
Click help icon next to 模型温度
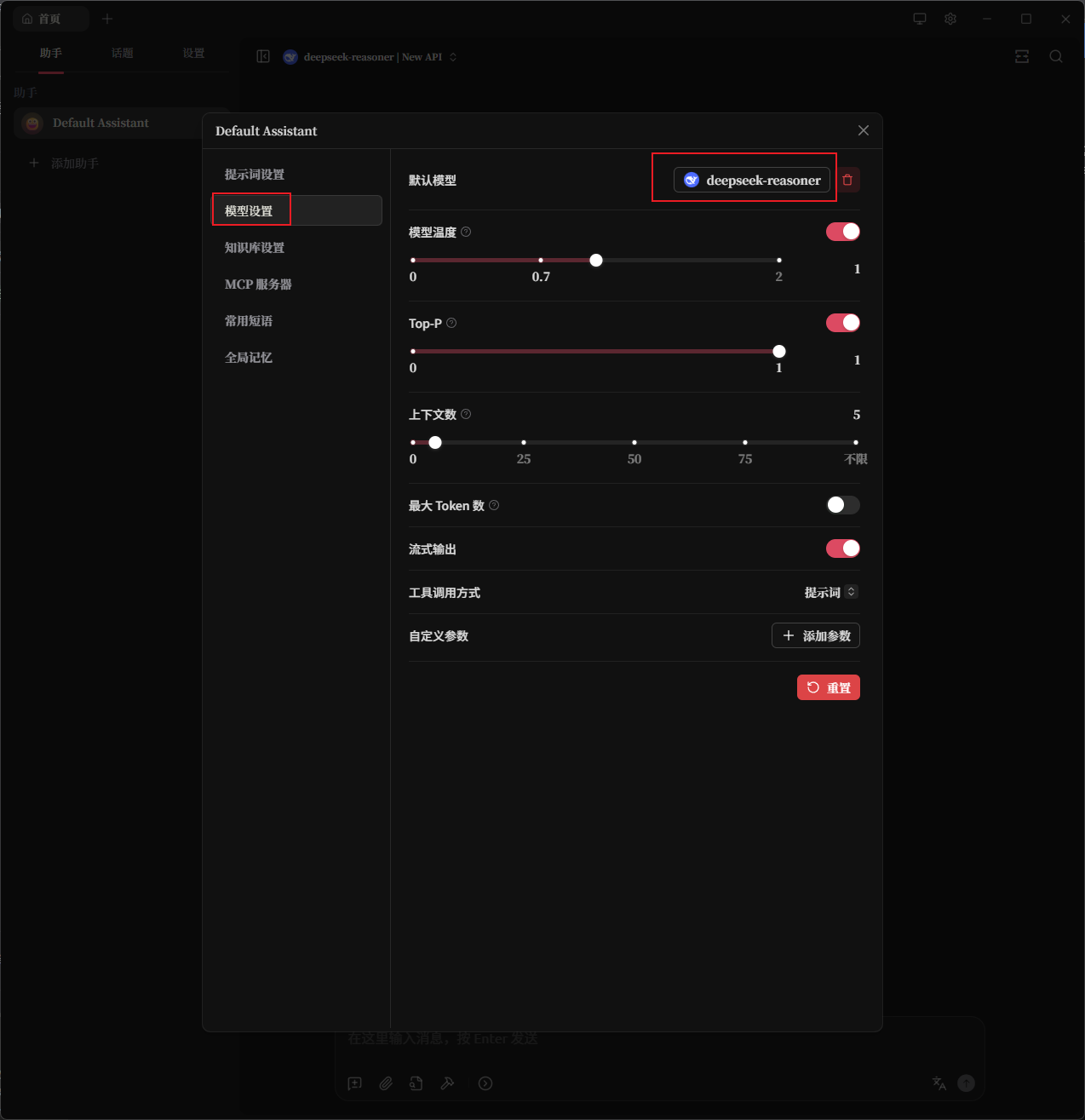[466, 232]
